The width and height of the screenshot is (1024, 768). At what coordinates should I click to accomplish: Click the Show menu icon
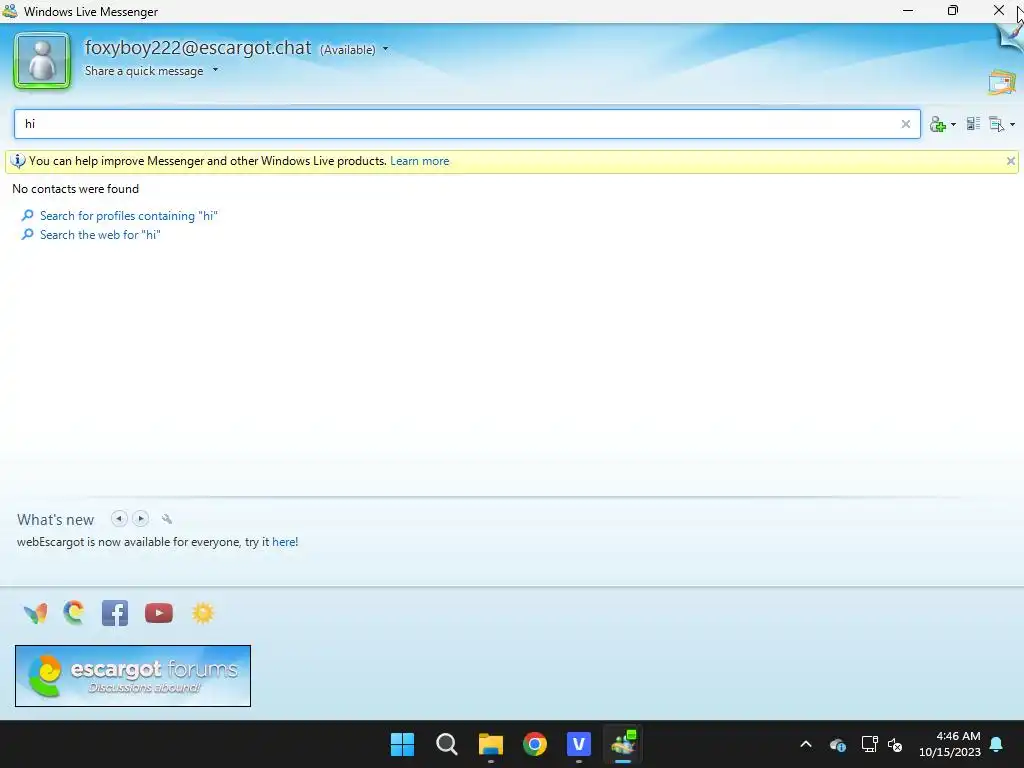[x=997, y=124]
